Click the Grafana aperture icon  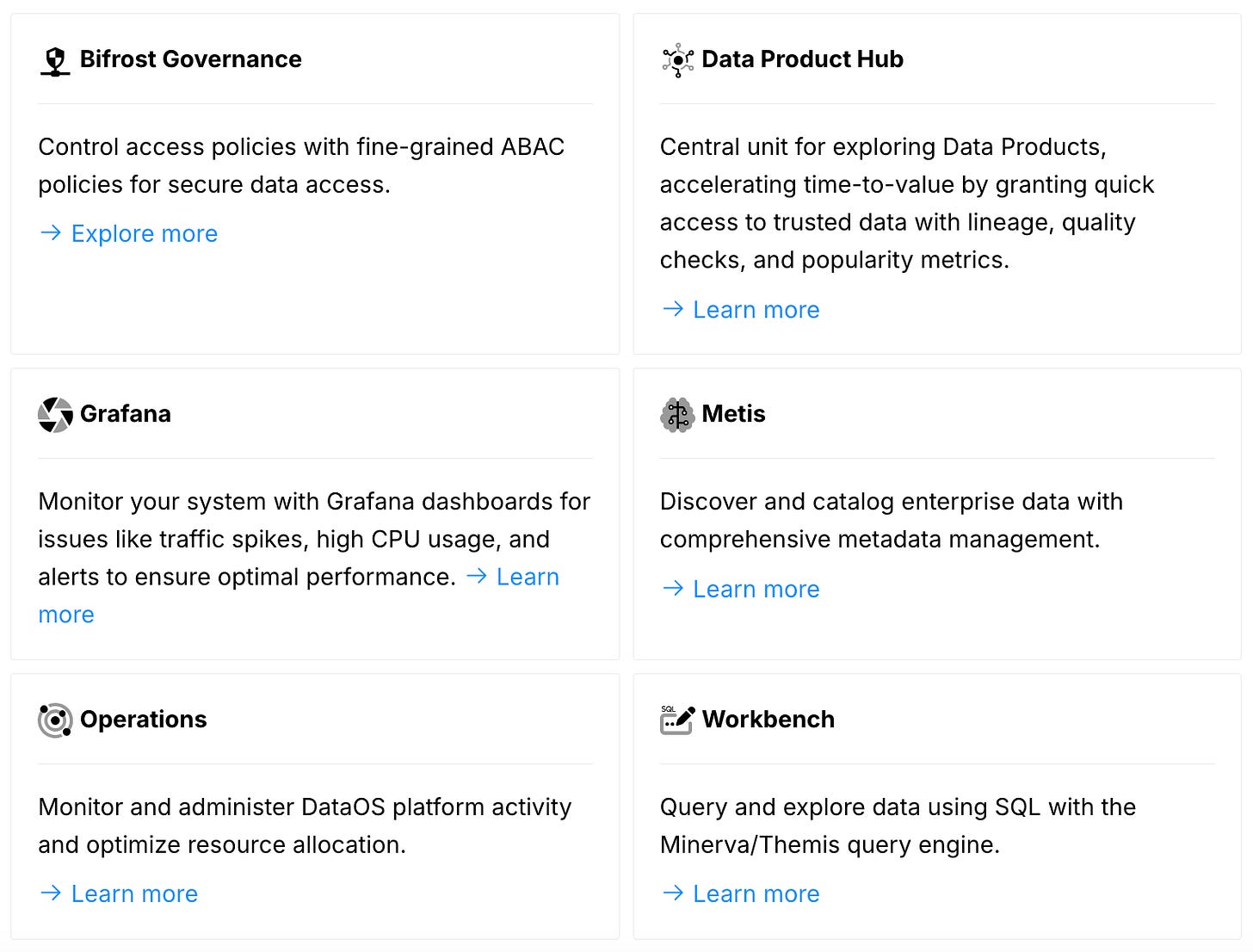click(x=55, y=415)
